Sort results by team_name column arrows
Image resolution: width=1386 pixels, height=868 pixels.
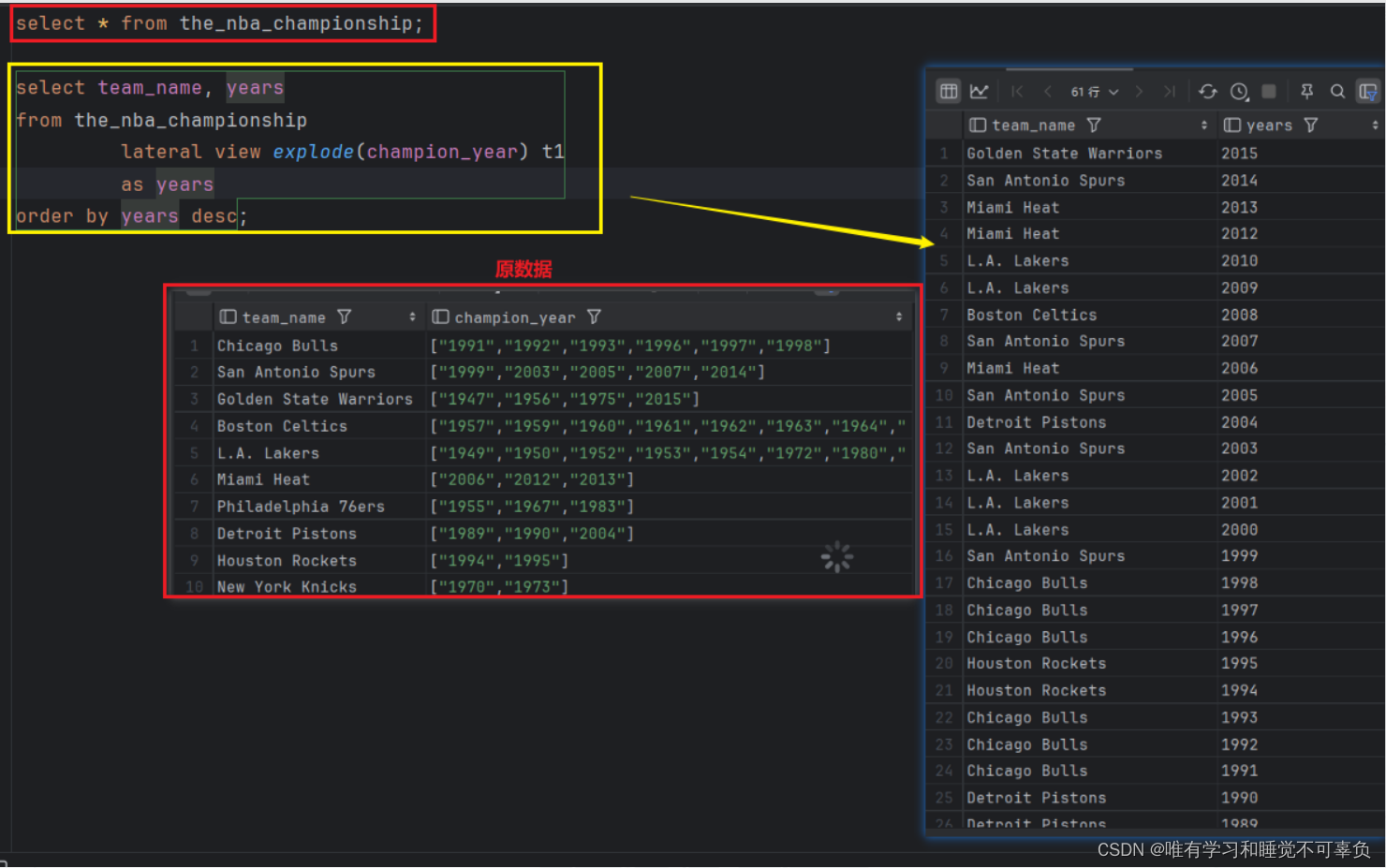[x=1204, y=125]
